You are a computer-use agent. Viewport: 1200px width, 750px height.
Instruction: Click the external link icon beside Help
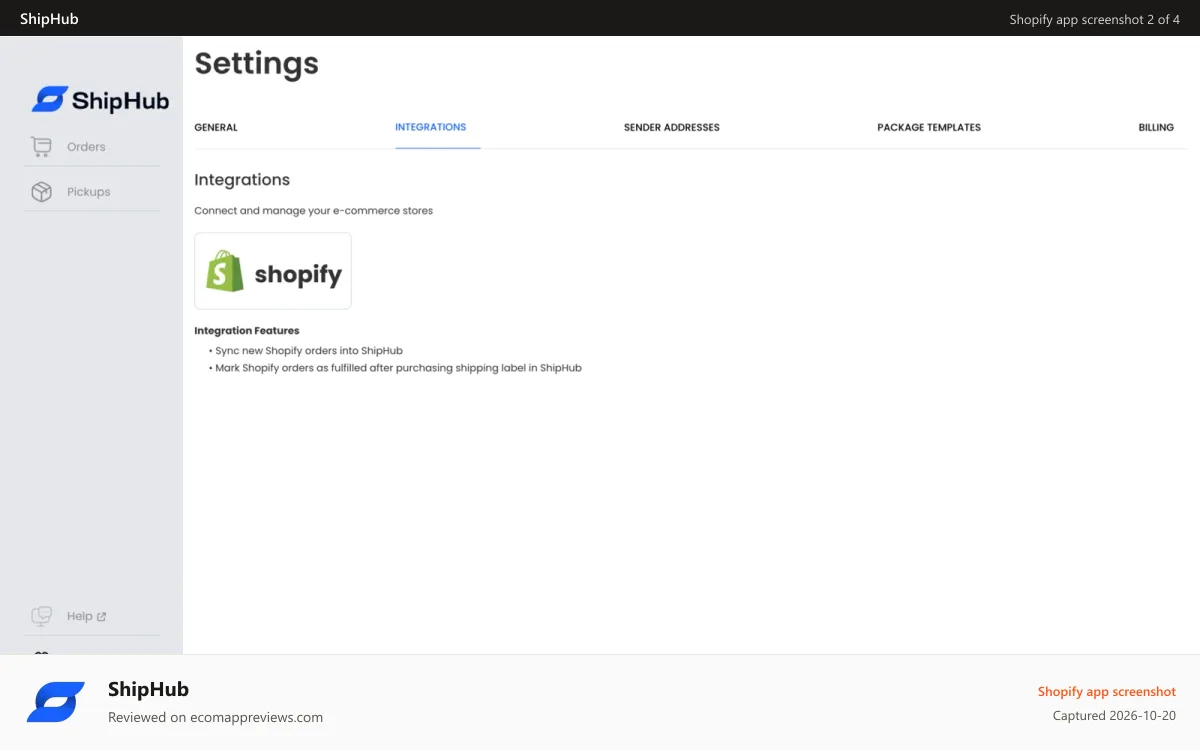(101, 617)
